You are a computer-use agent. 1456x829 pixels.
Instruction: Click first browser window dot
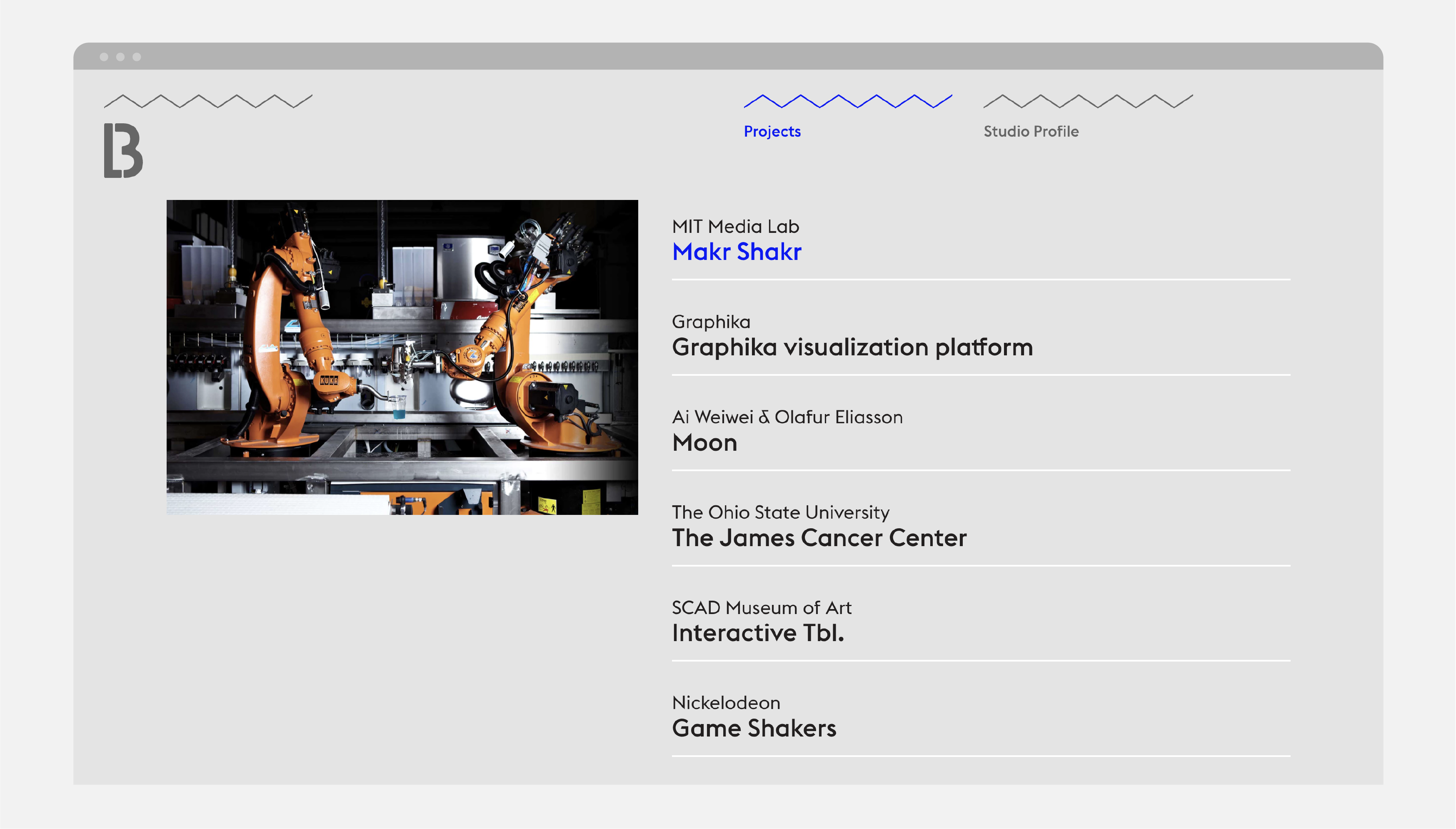pos(104,57)
